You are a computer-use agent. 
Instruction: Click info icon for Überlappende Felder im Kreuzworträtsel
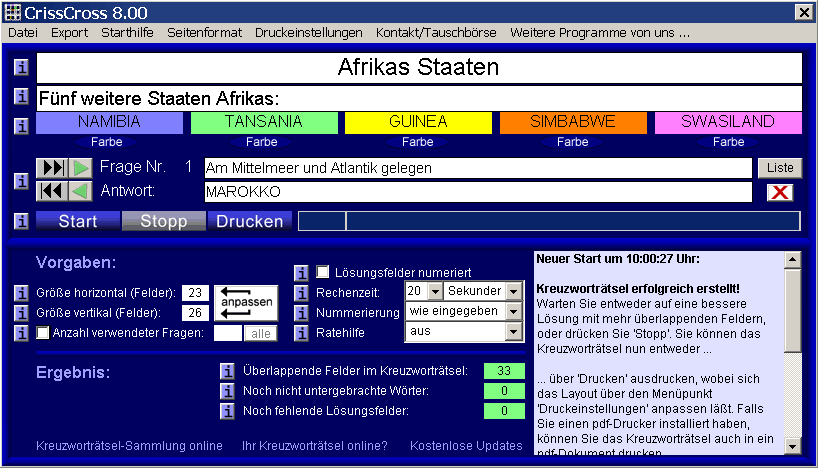(x=226, y=371)
